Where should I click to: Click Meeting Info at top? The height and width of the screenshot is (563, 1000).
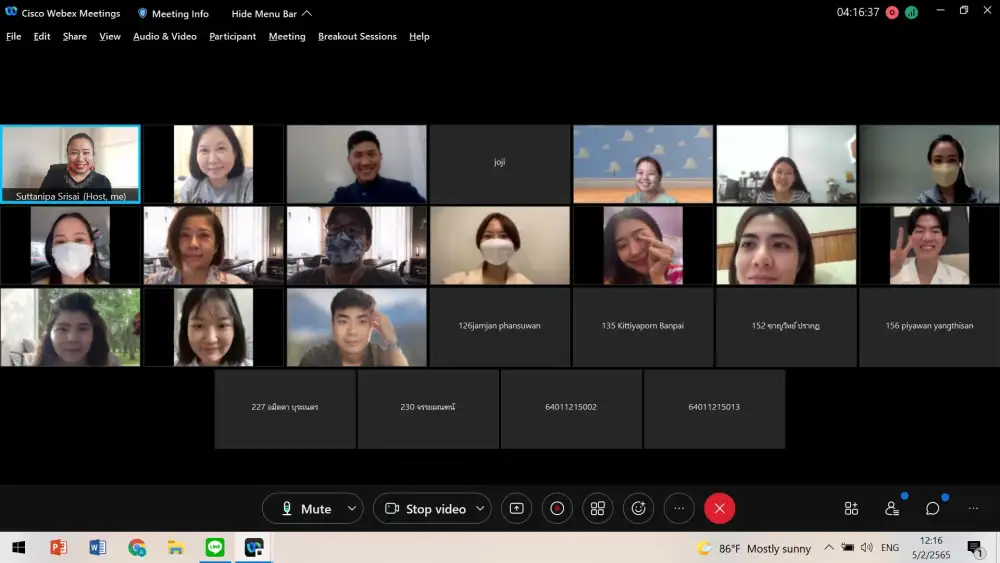coord(173,13)
